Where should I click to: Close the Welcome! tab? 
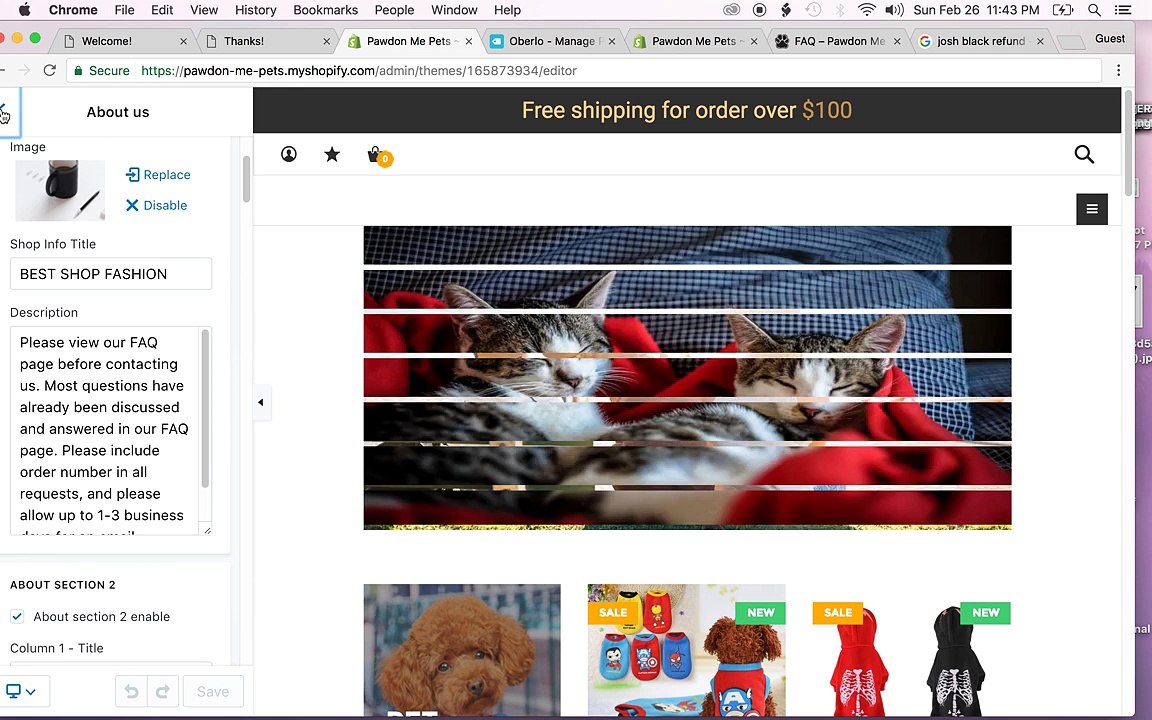[x=184, y=42]
